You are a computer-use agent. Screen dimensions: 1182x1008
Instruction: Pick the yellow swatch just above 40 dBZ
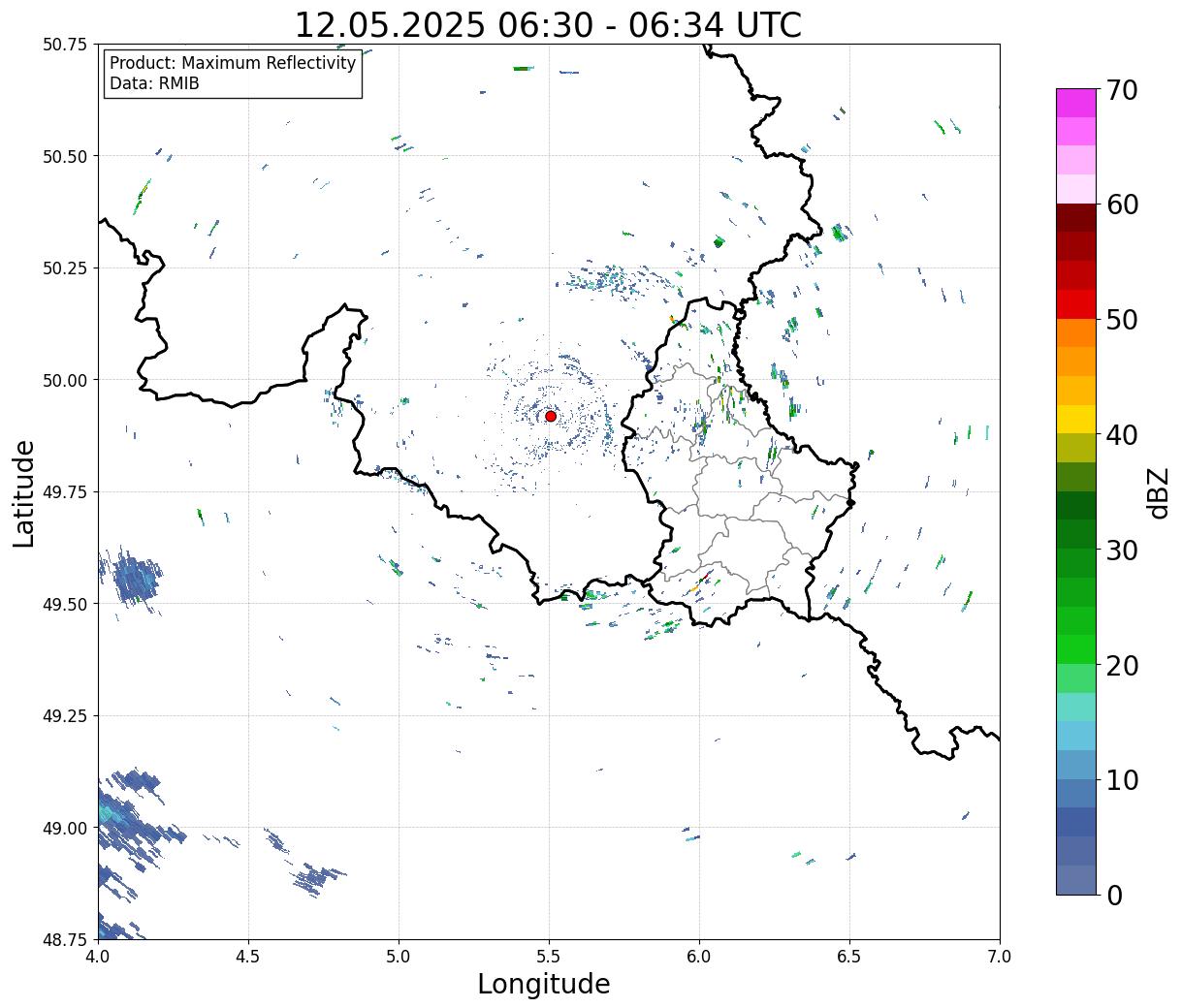[1076, 419]
